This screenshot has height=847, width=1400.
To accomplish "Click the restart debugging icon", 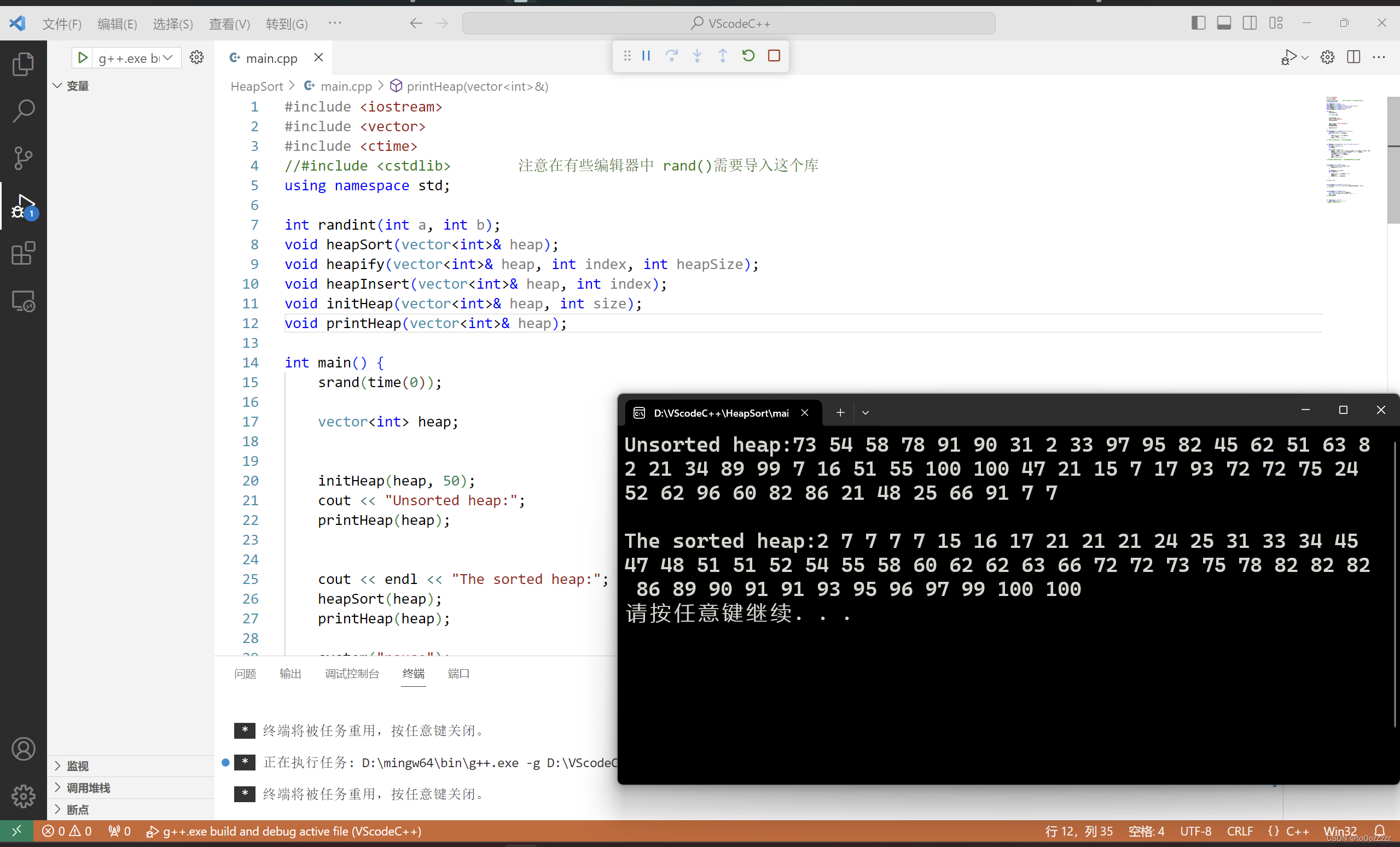I will pos(748,56).
